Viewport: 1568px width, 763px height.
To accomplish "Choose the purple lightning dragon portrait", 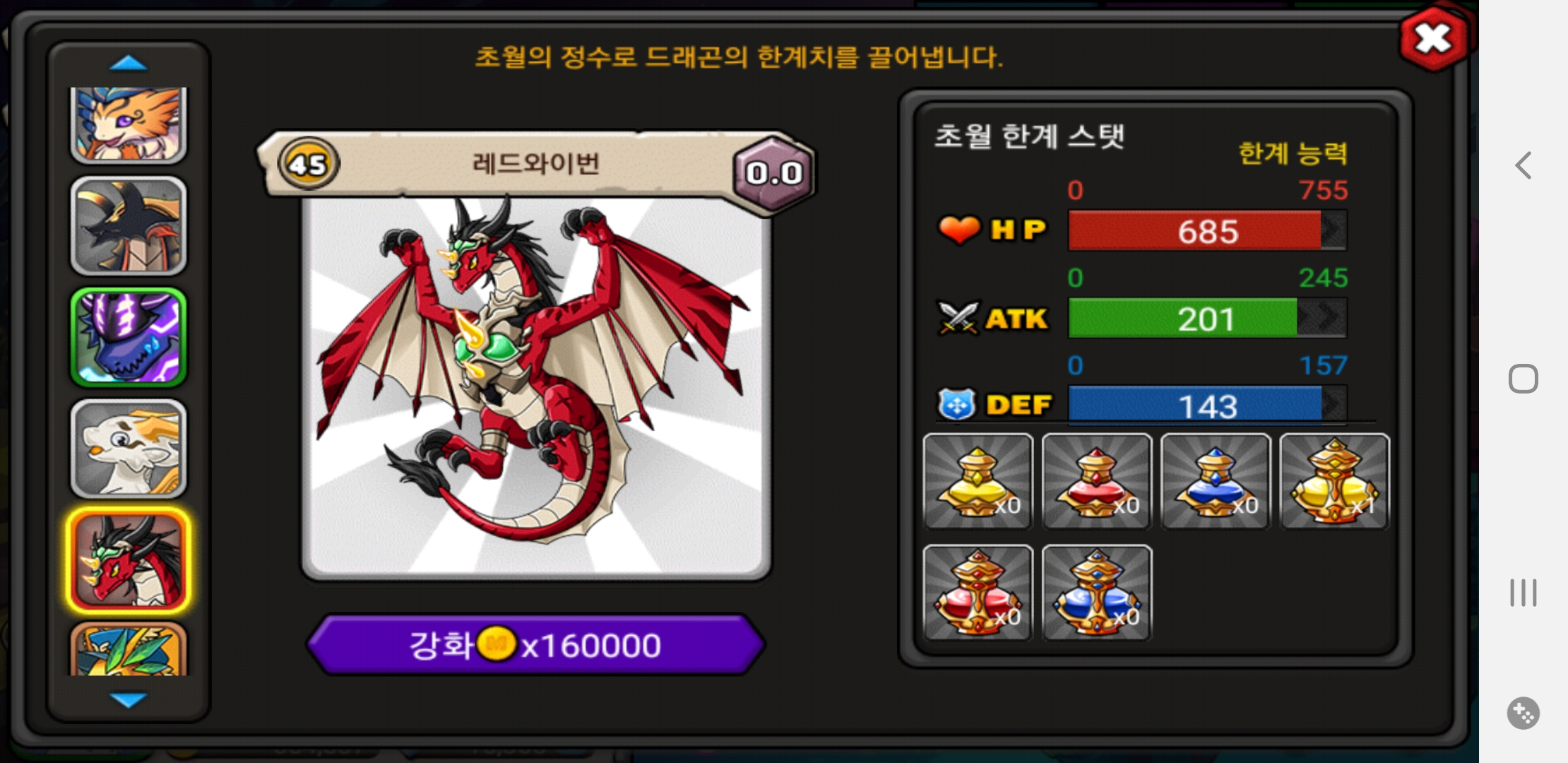I will coord(129,337).
